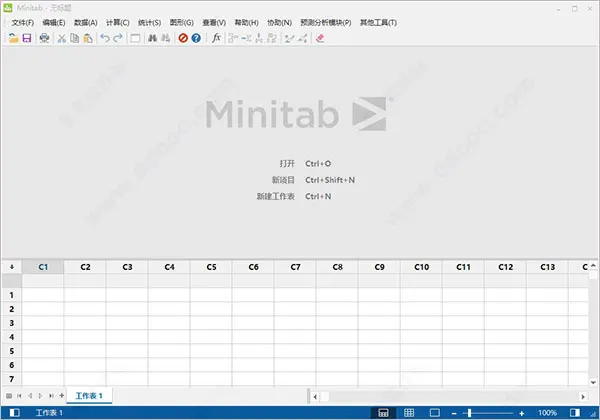Click the worksheet list icon beside navigation arrows
600x420 pixels.
(x=9, y=396)
